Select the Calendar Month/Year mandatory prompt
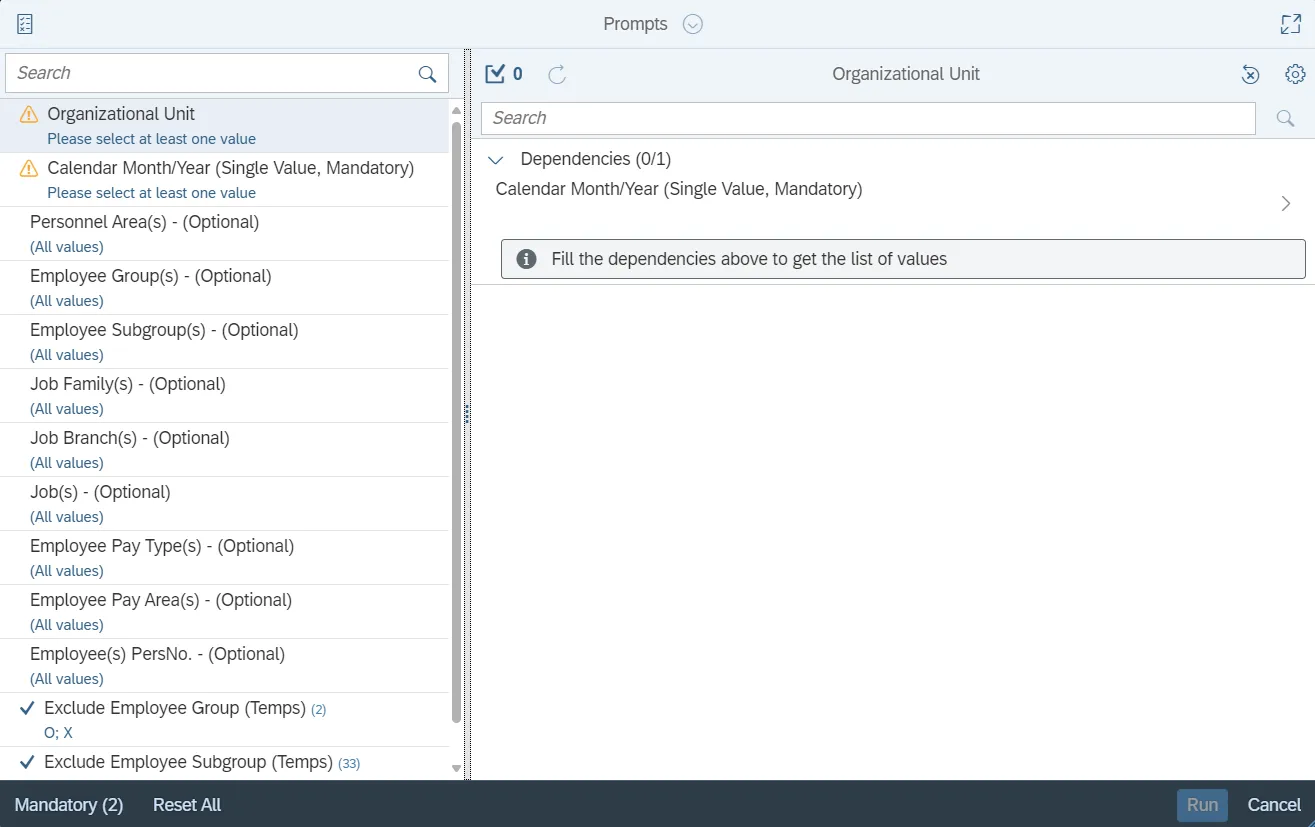1315x827 pixels. click(x=230, y=169)
